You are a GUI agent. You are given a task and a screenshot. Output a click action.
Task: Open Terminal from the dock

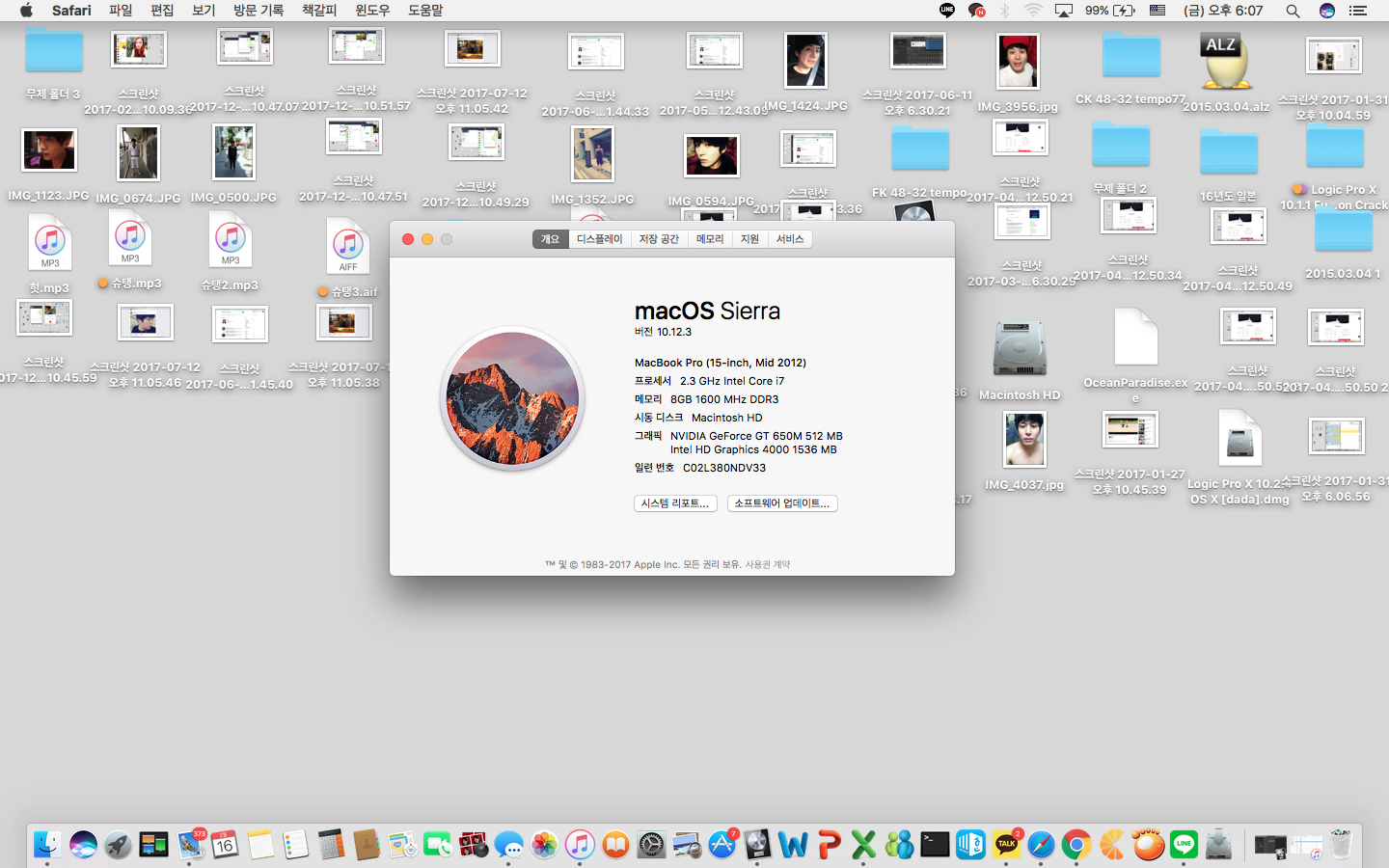[935, 845]
